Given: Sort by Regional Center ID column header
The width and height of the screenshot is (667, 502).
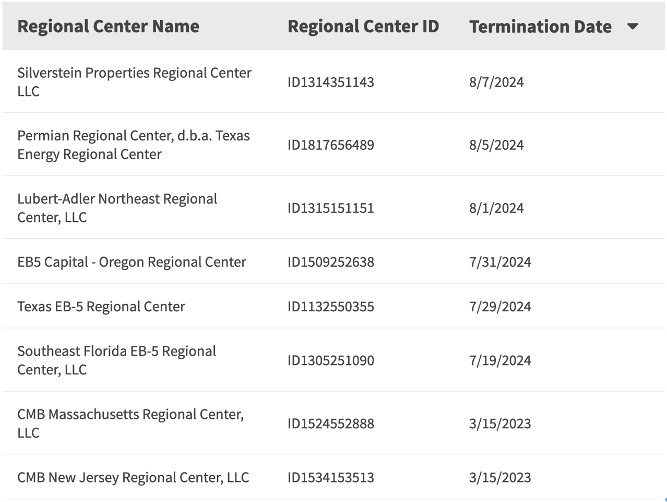Looking at the screenshot, I should [x=363, y=27].
